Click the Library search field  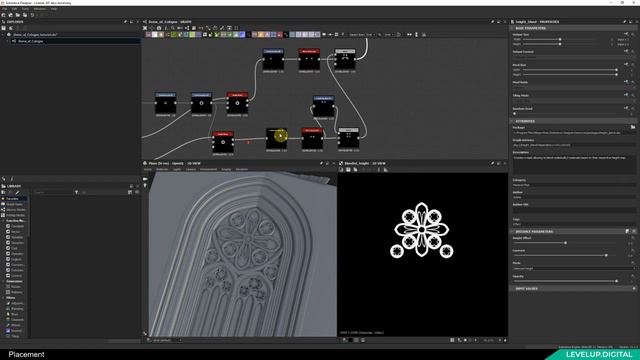(x=53, y=192)
